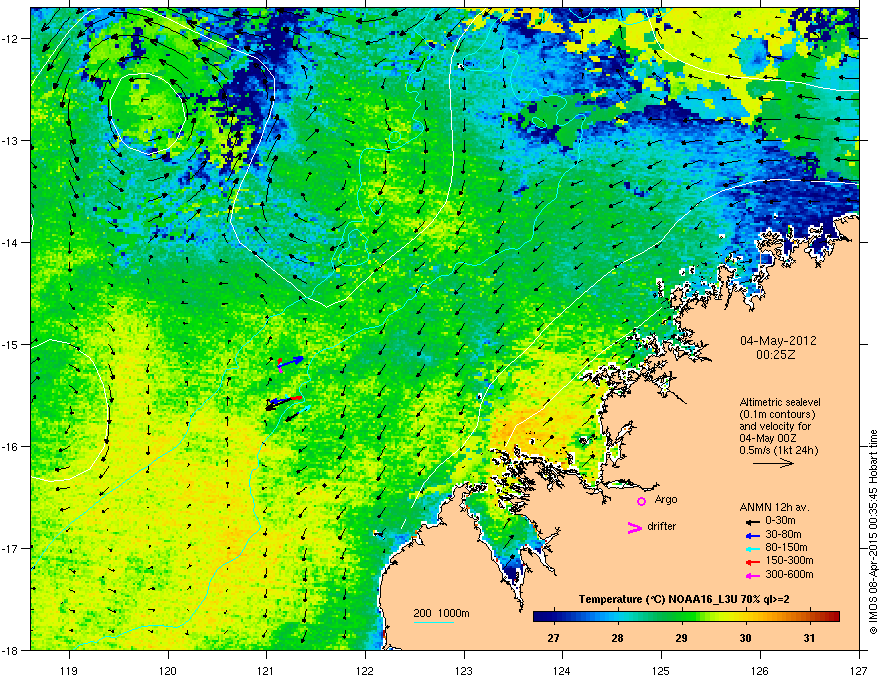Click the '300-600m' depth label
The width and height of the screenshot is (880, 680).
[x=789, y=574]
